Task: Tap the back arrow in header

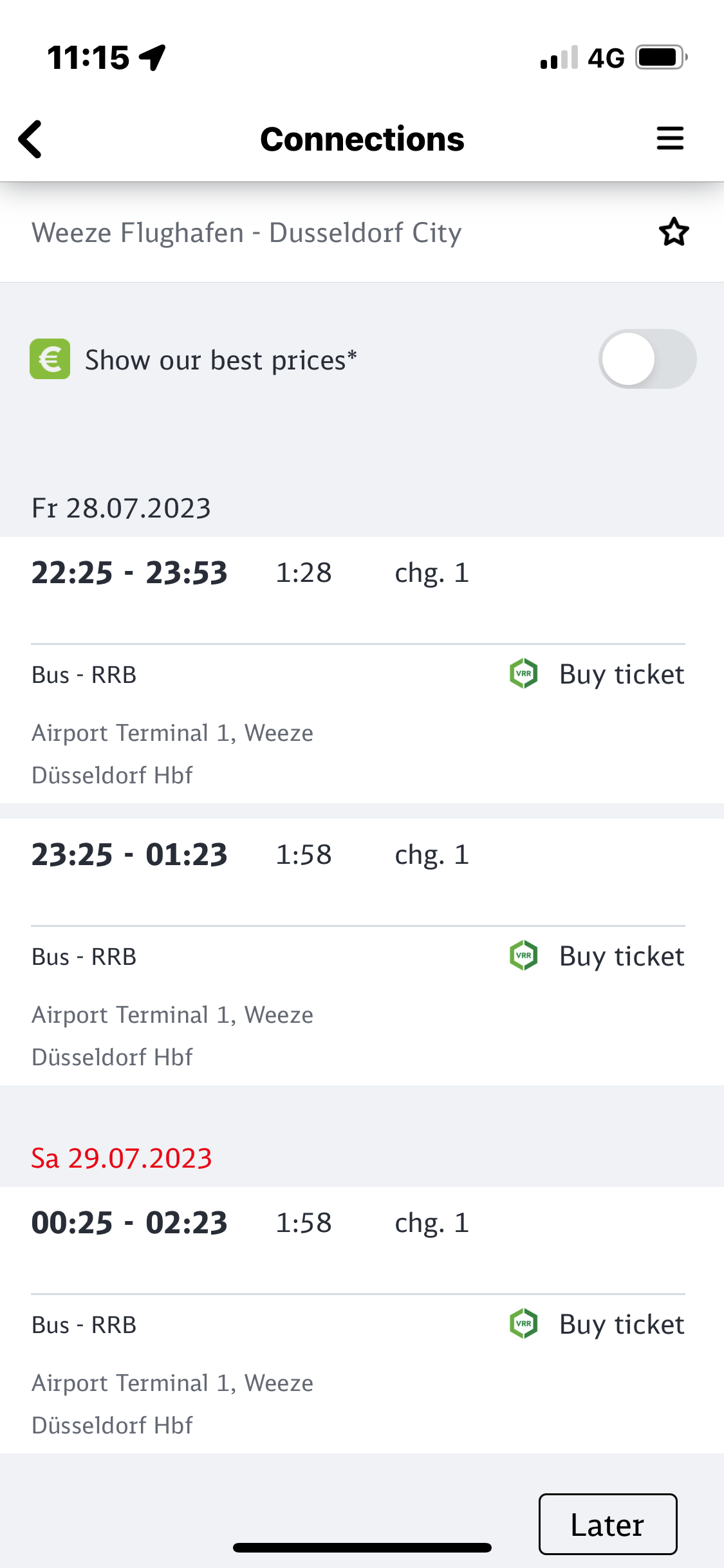Action: pos(30,139)
